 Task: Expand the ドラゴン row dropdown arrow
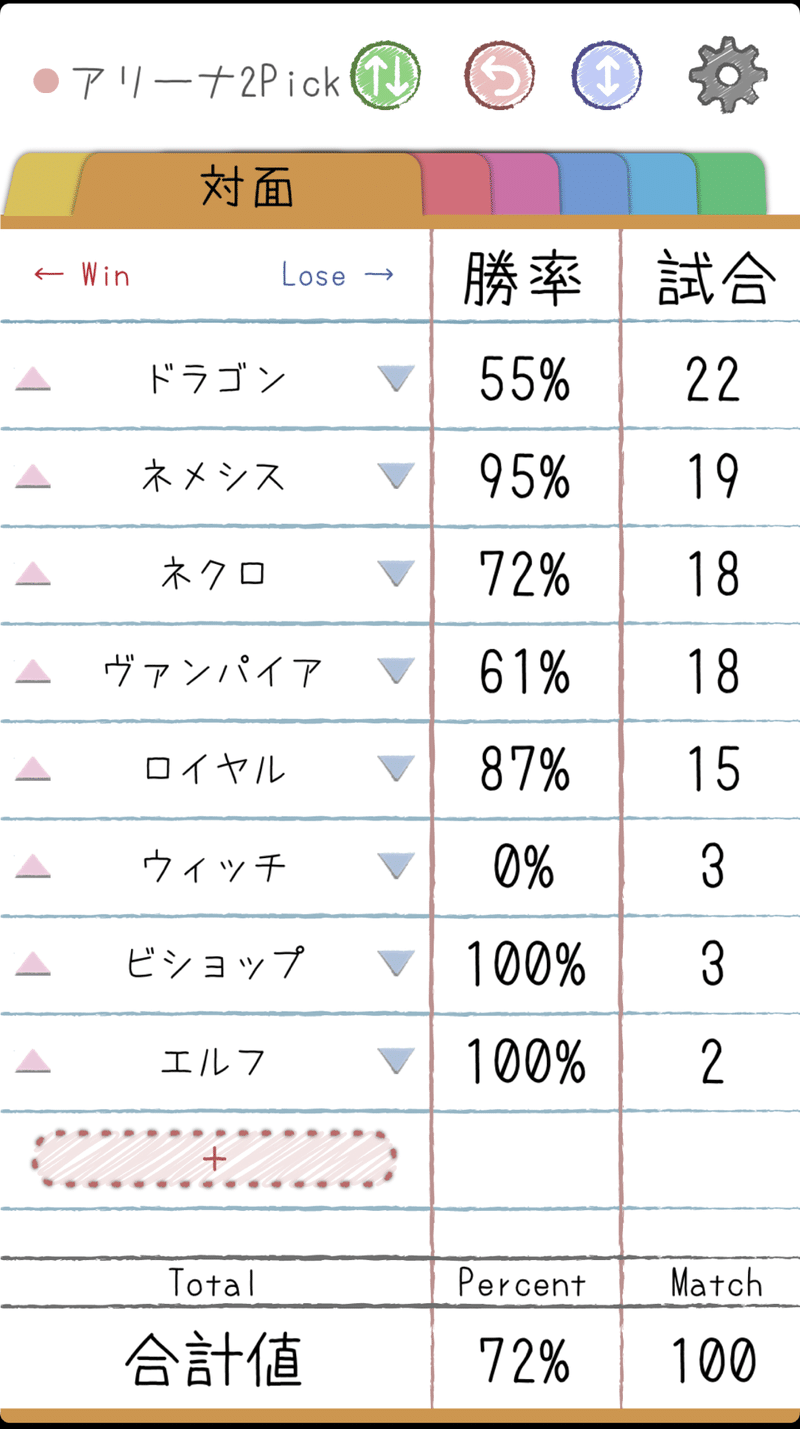396,378
